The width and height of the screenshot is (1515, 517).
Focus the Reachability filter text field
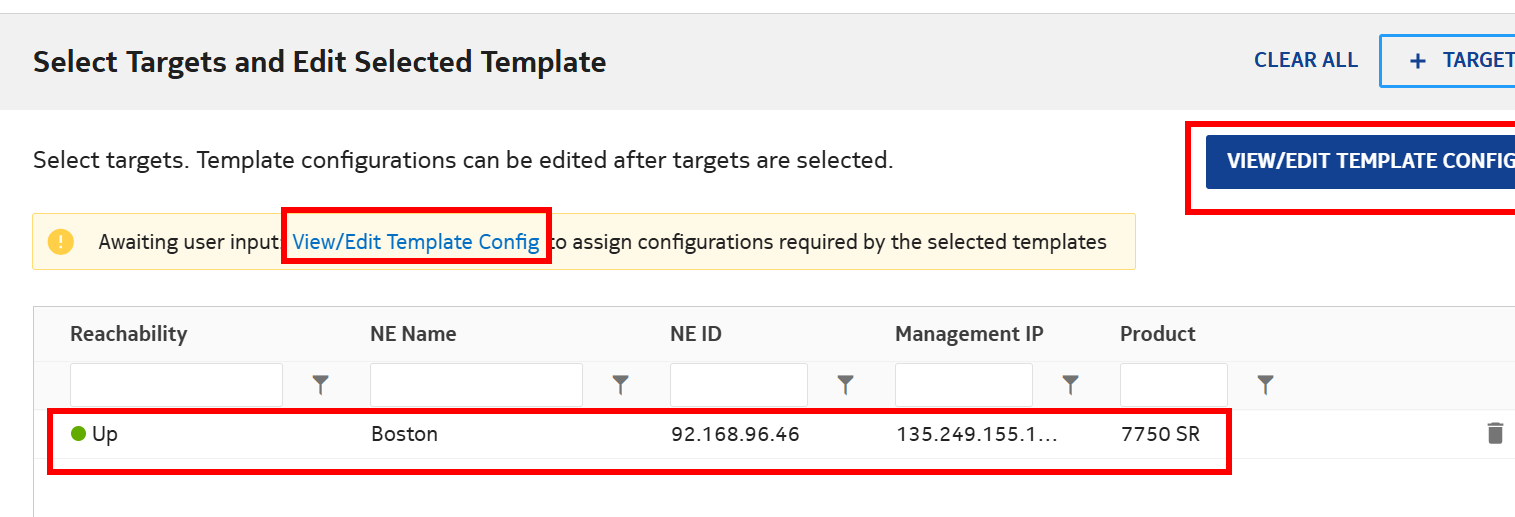point(176,385)
